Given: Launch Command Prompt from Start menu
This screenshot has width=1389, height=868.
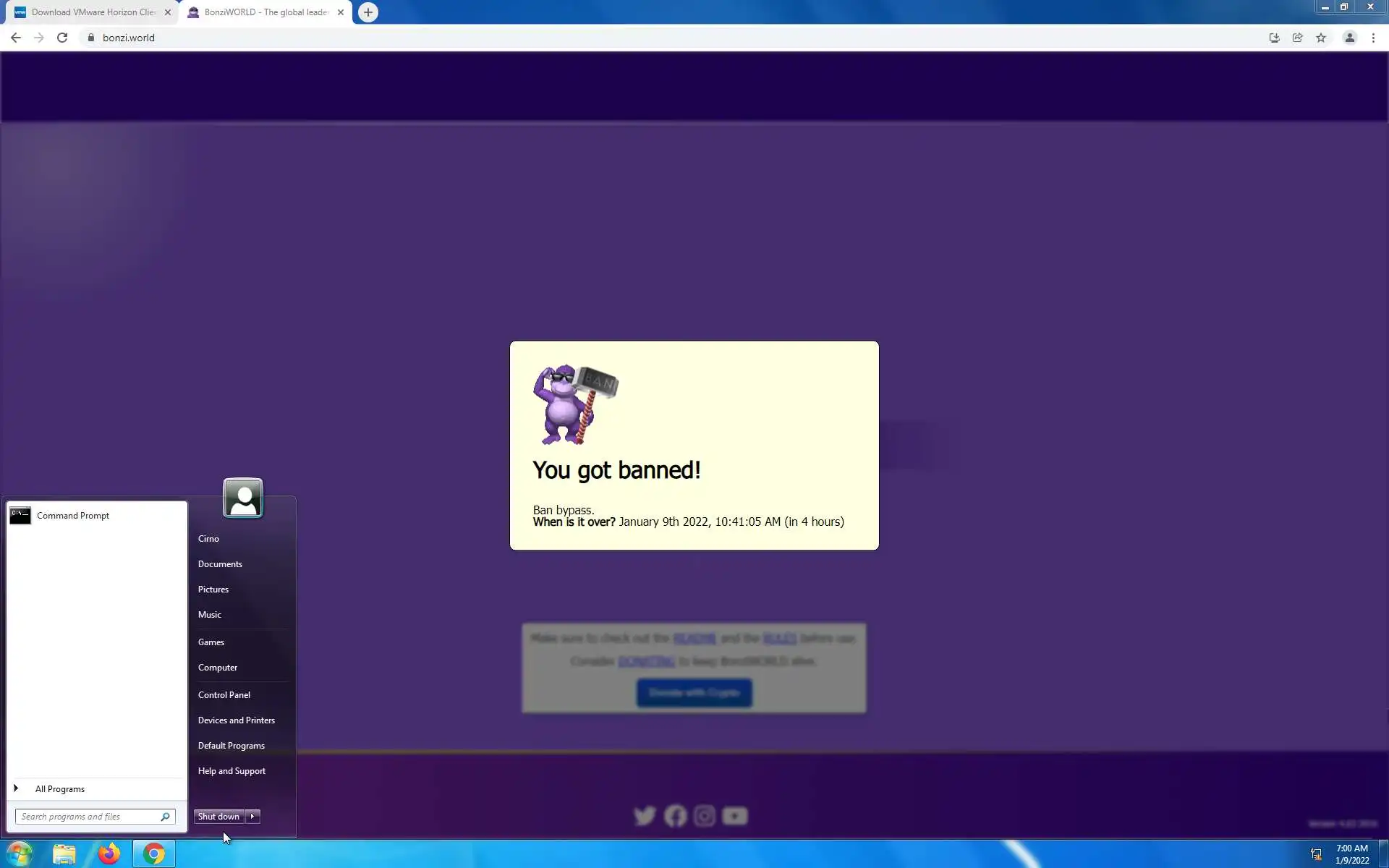Looking at the screenshot, I should [72, 515].
